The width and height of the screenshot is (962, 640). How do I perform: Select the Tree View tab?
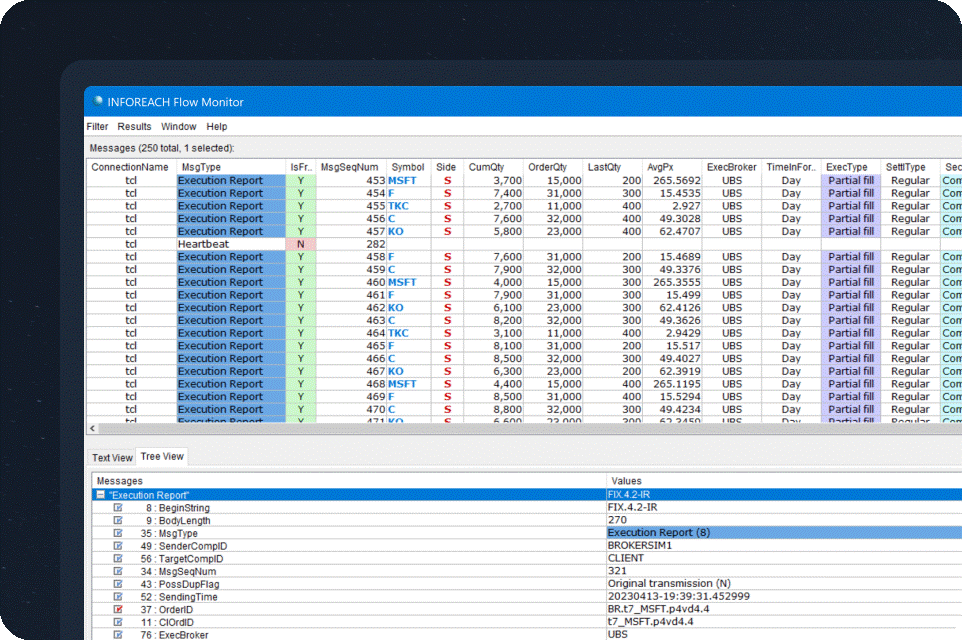(x=162, y=457)
